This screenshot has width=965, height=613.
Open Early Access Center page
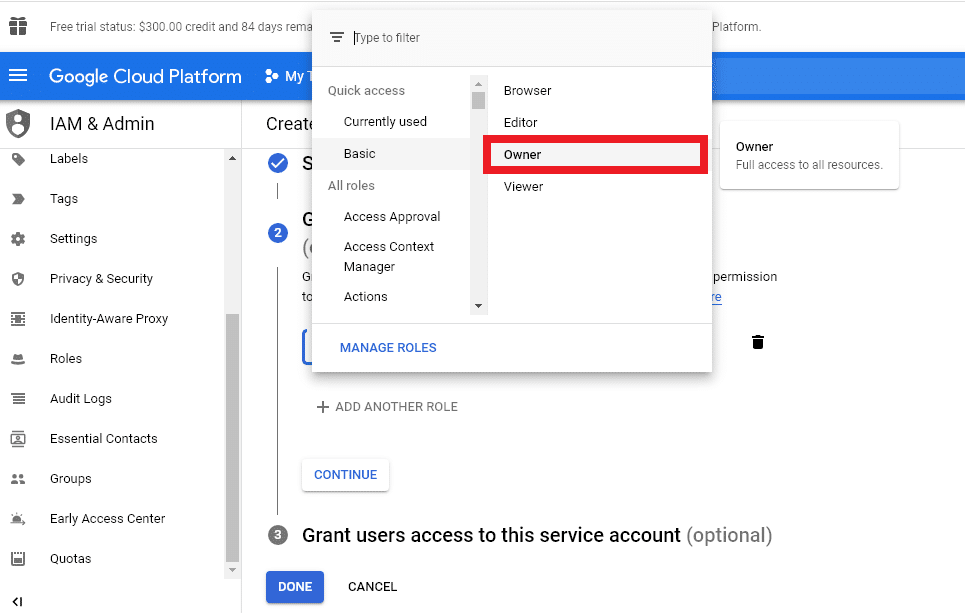coord(108,519)
